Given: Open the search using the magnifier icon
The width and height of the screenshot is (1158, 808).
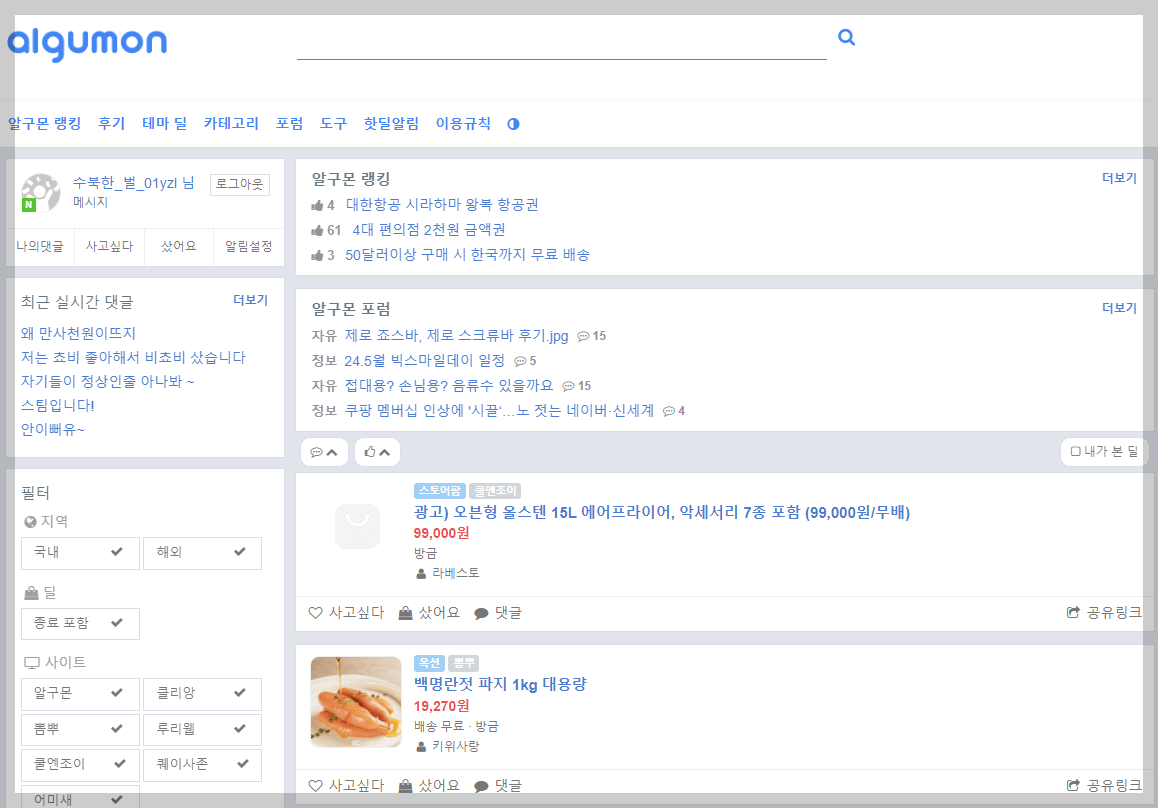Looking at the screenshot, I should tap(846, 36).
